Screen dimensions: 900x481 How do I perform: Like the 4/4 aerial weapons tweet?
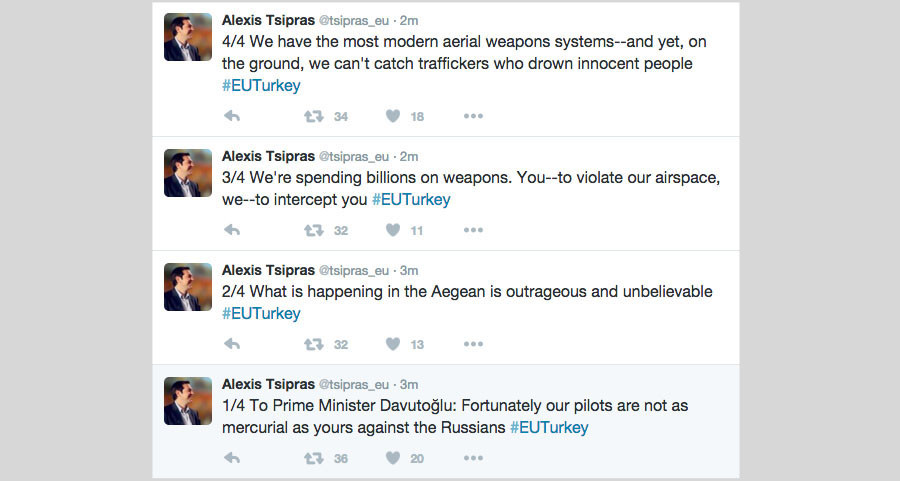(x=393, y=116)
